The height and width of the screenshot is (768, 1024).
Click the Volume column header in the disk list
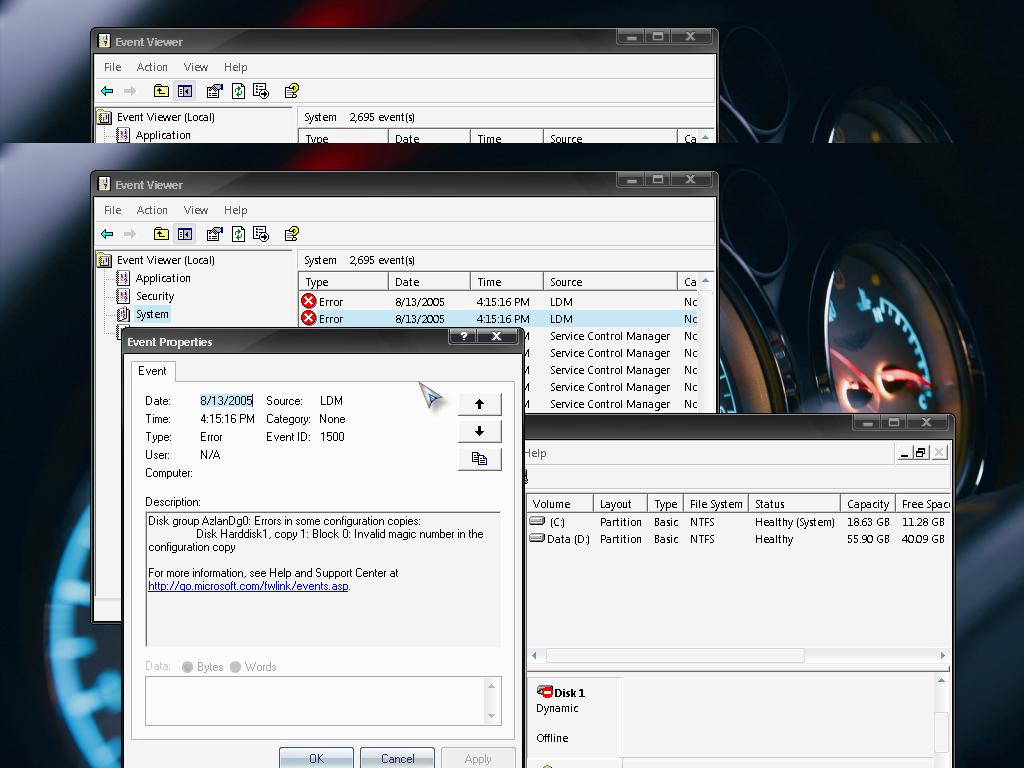click(560, 504)
